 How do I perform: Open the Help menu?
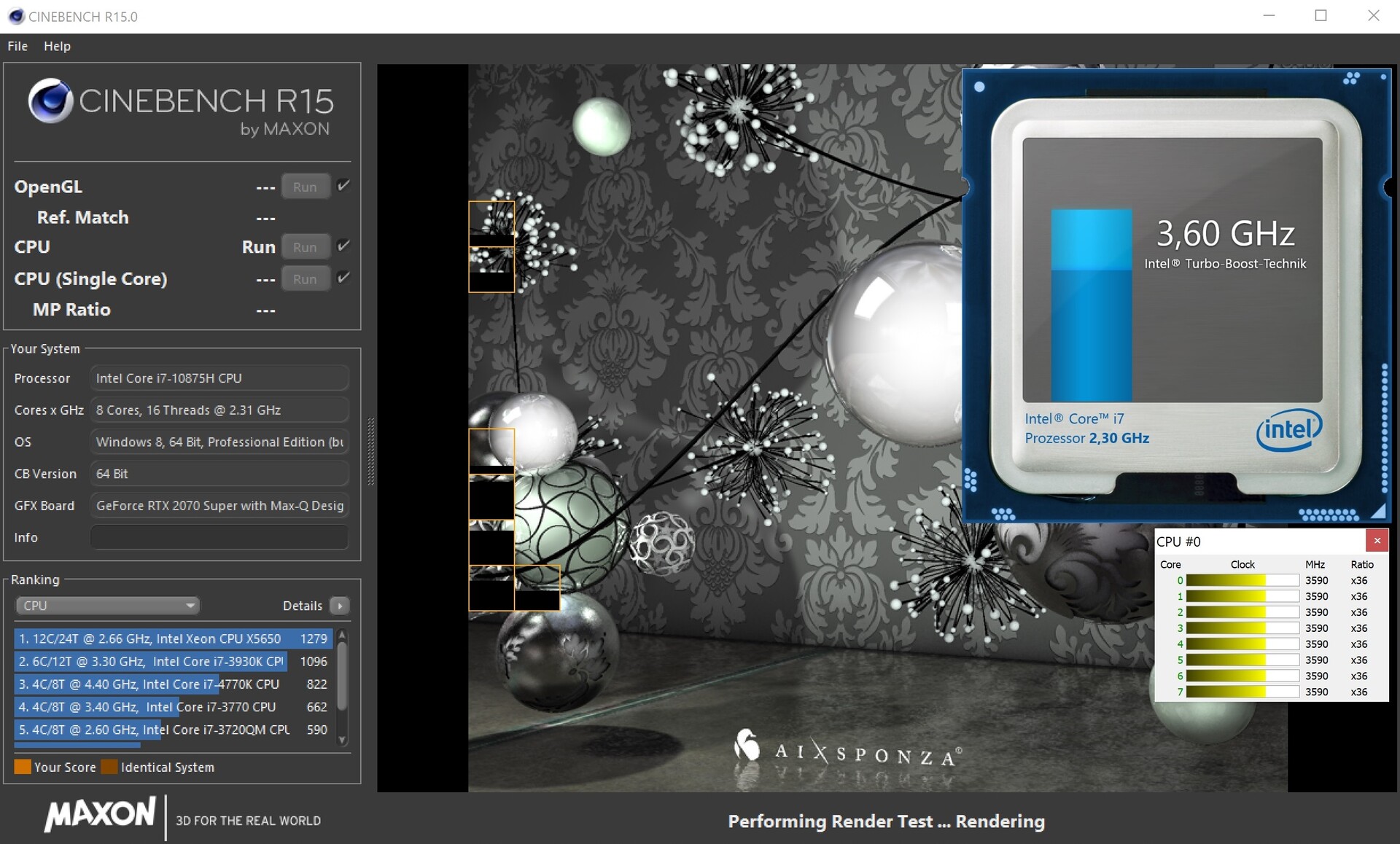[57, 46]
